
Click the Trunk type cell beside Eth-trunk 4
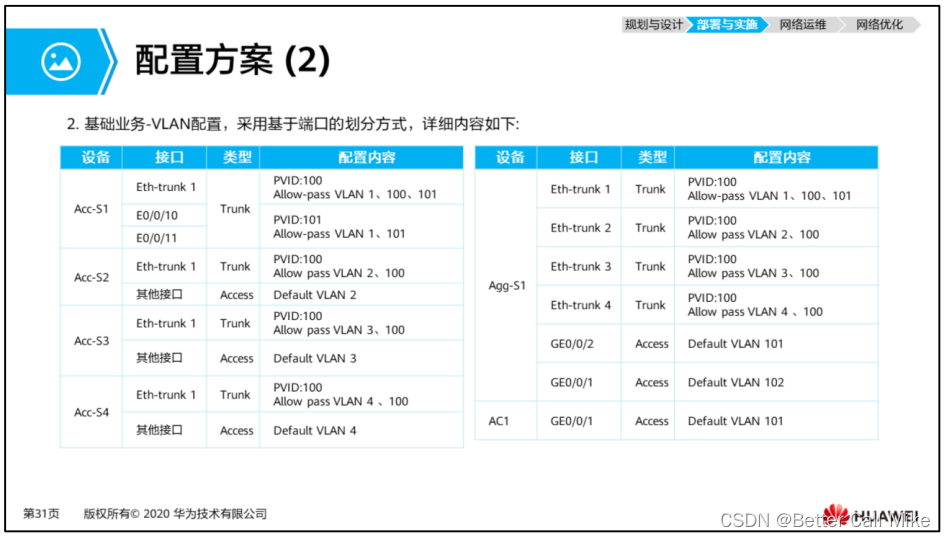coord(648,304)
